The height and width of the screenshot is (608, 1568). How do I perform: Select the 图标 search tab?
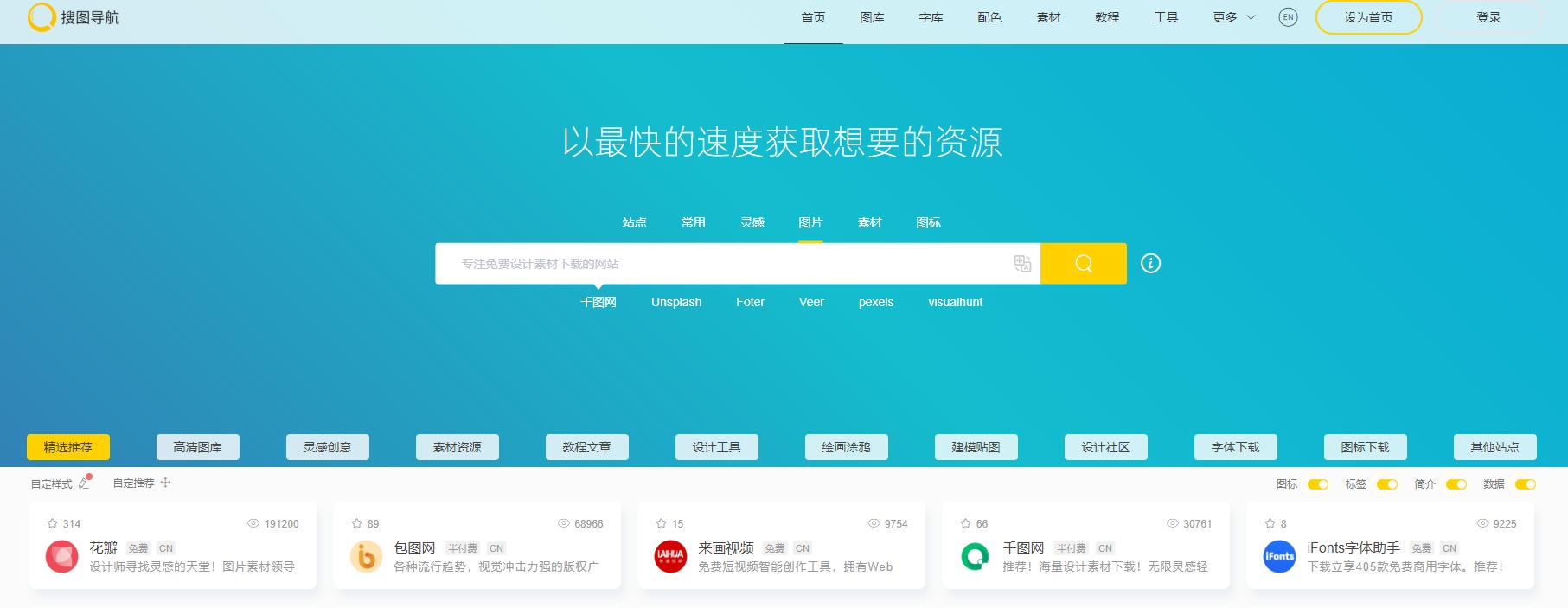(x=929, y=222)
